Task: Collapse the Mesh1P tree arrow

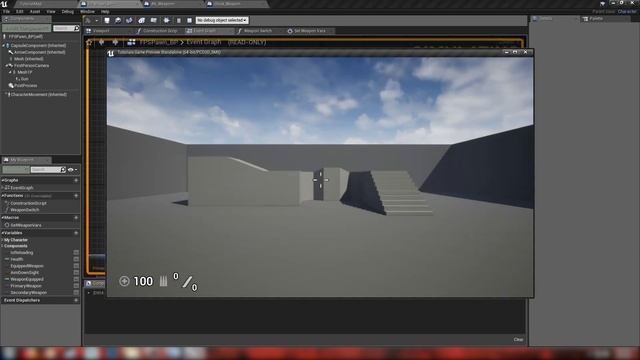Action: pos(10,72)
